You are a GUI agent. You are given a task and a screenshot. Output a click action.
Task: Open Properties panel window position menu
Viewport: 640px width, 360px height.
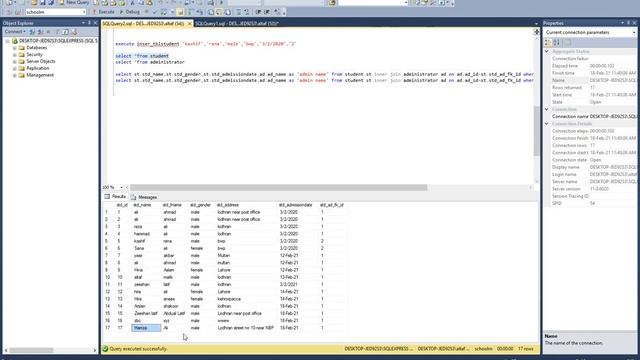622,23
